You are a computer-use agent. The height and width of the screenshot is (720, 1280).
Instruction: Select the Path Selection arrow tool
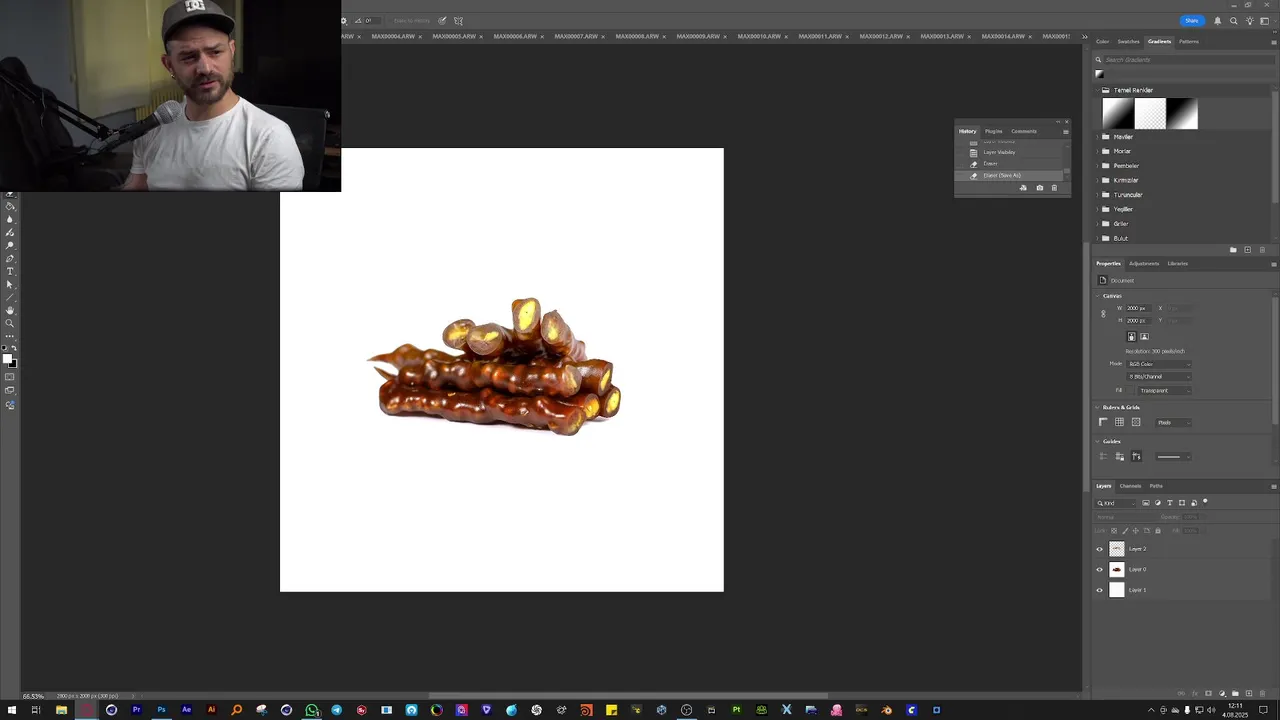tap(10, 284)
